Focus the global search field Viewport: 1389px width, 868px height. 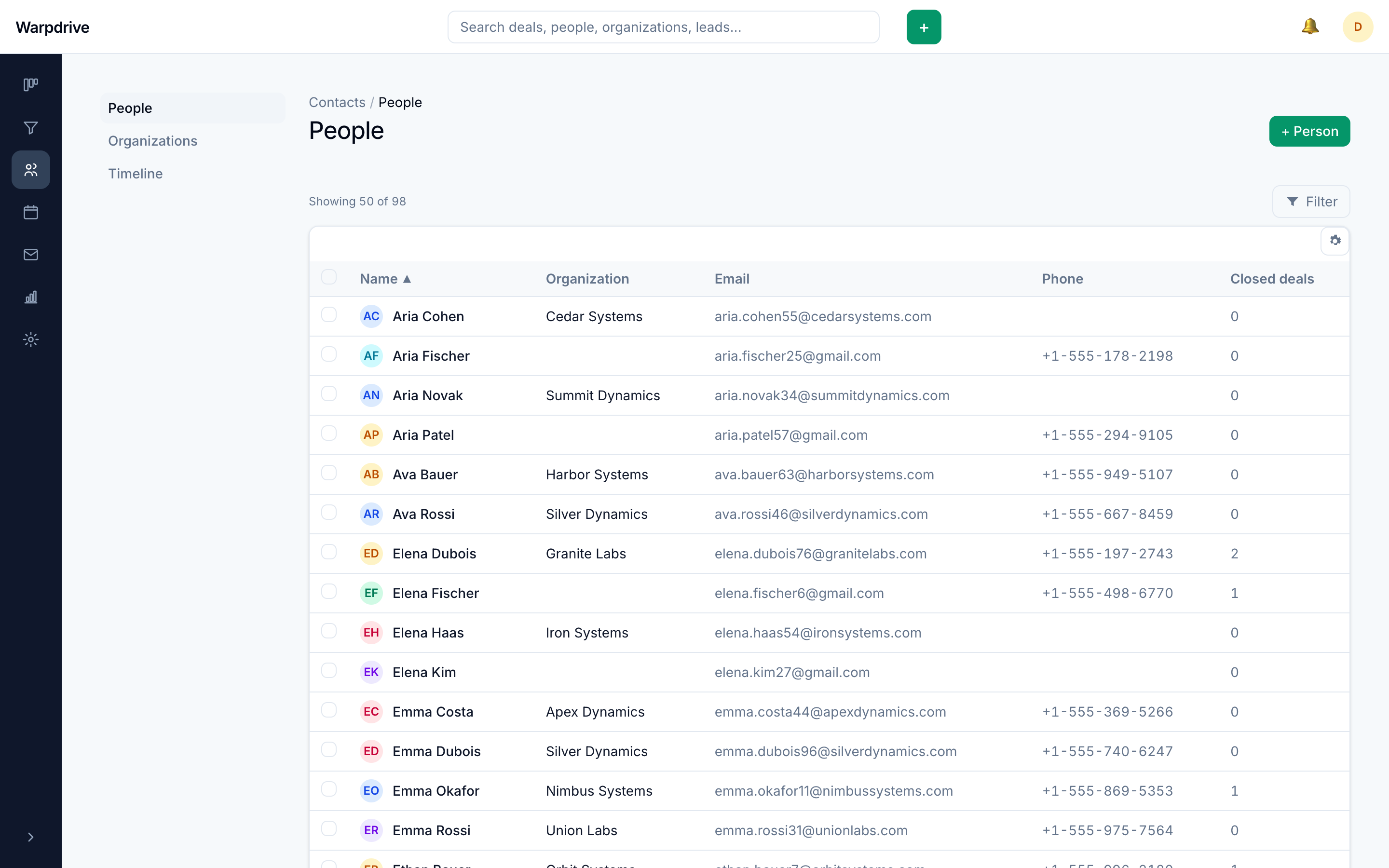click(x=663, y=27)
